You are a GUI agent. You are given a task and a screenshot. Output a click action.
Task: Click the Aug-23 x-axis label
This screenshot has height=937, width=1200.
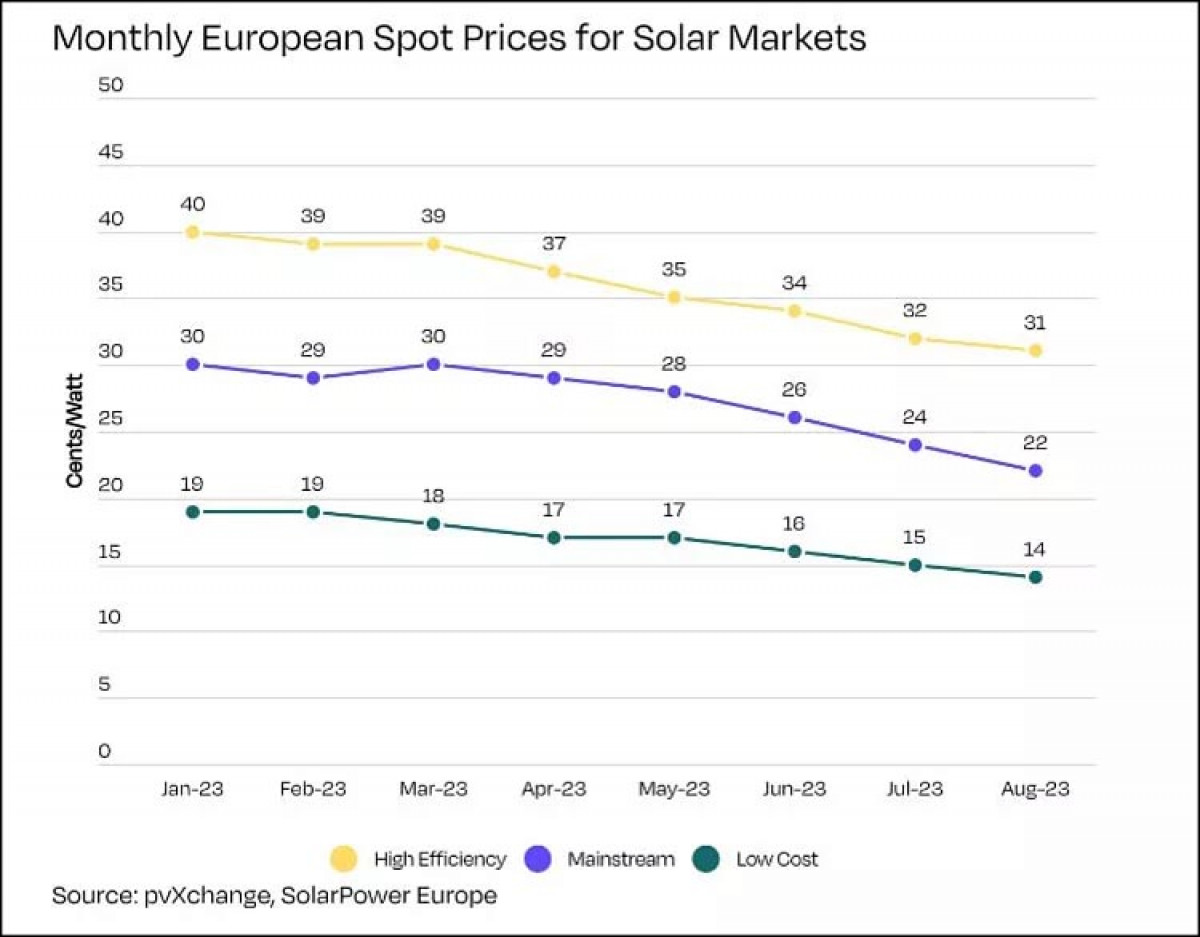point(1035,789)
